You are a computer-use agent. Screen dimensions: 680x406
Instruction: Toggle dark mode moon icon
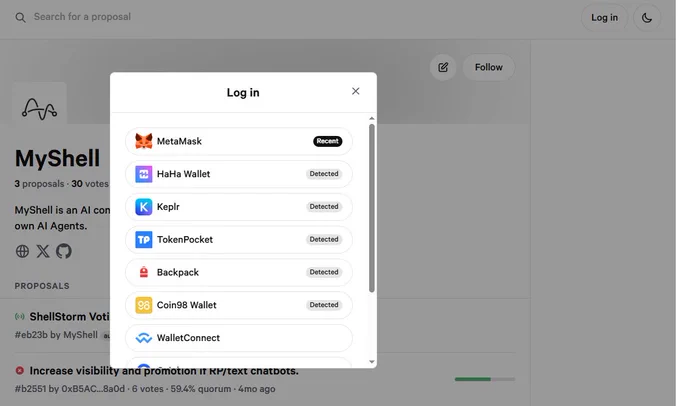pyautogui.click(x=647, y=18)
